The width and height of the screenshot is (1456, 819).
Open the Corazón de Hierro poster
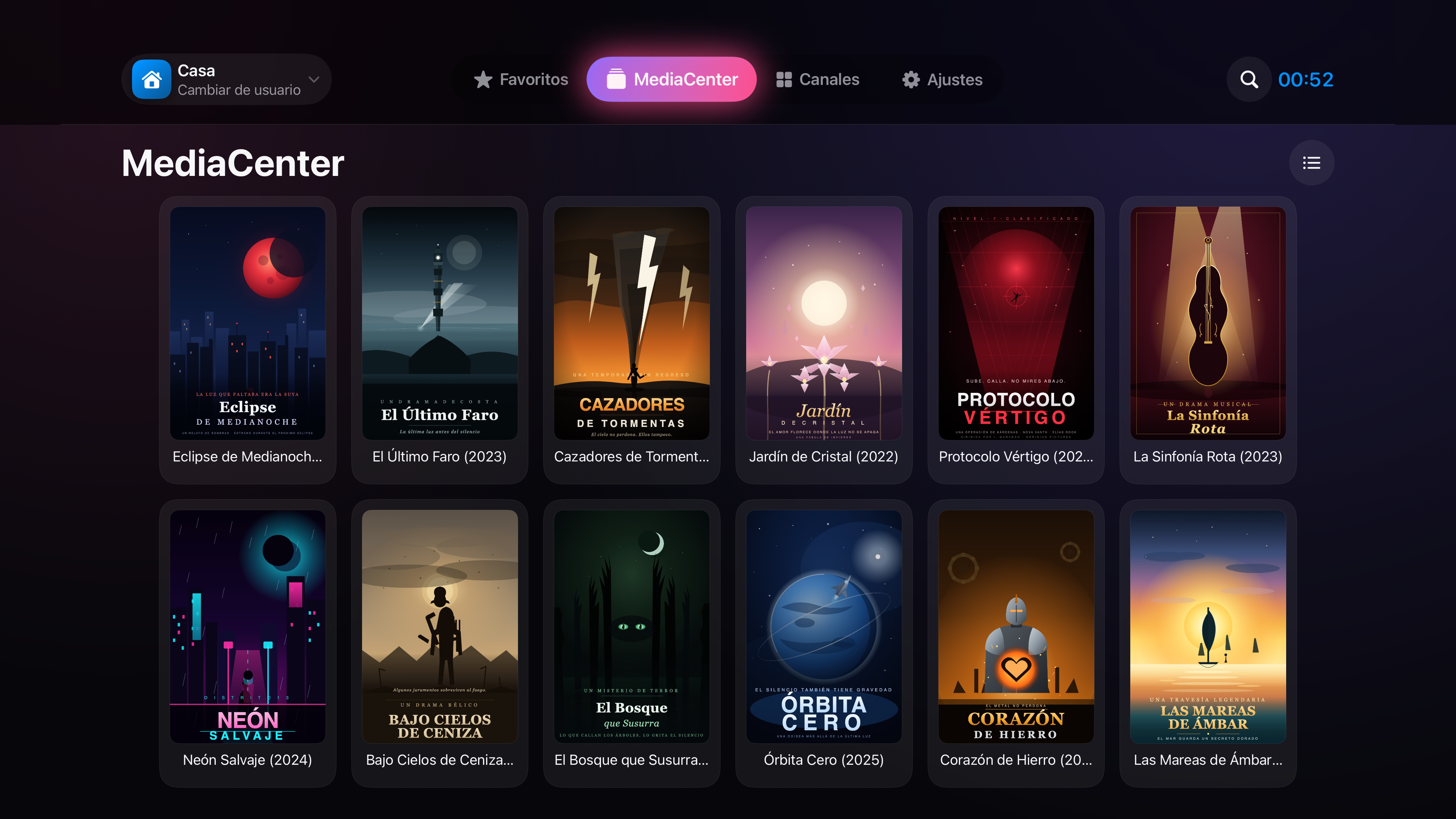tap(1016, 627)
